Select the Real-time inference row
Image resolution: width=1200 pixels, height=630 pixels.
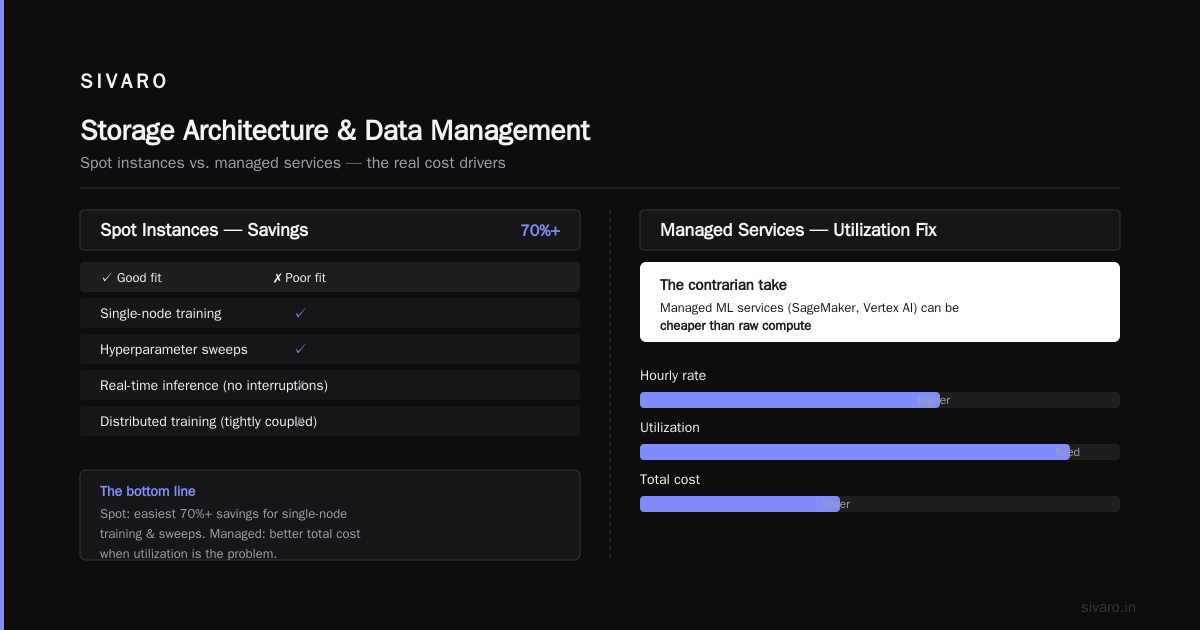coord(330,385)
